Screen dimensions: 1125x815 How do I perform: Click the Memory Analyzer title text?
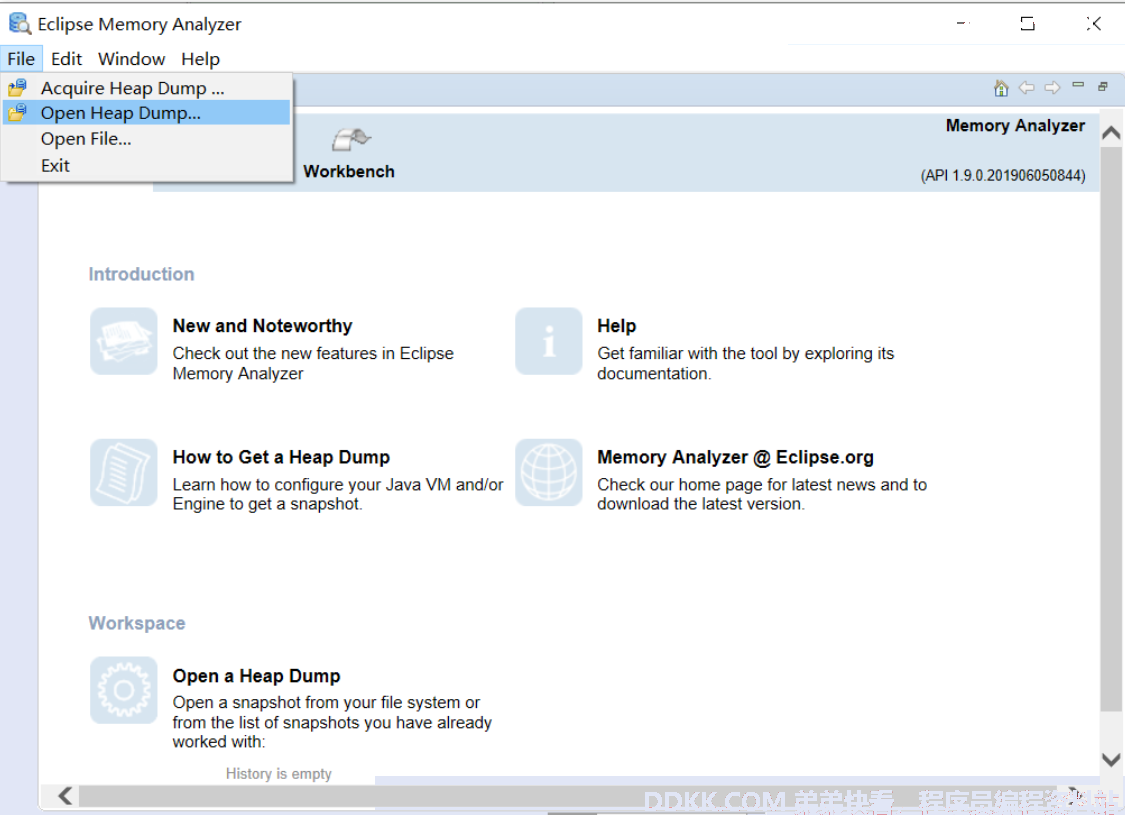click(1015, 126)
